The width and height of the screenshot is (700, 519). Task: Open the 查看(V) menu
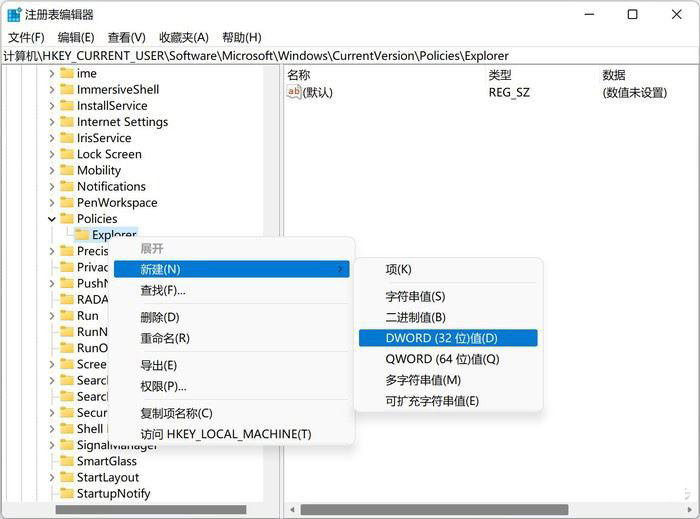pyautogui.click(x=126, y=37)
